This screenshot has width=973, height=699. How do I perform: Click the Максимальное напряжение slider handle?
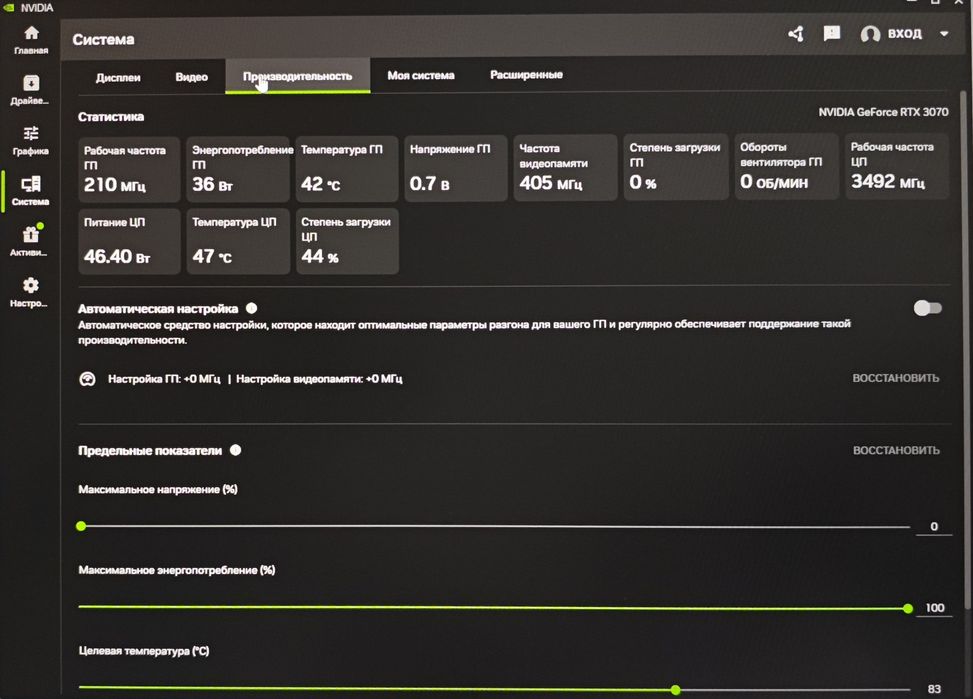pos(81,526)
